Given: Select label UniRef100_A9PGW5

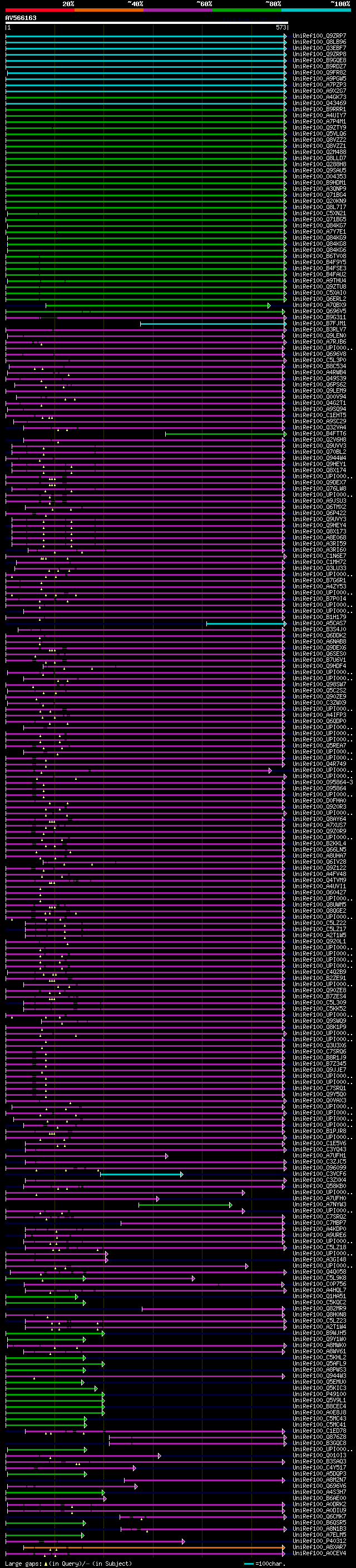Looking at the screenshot, I should coord(319,78).
